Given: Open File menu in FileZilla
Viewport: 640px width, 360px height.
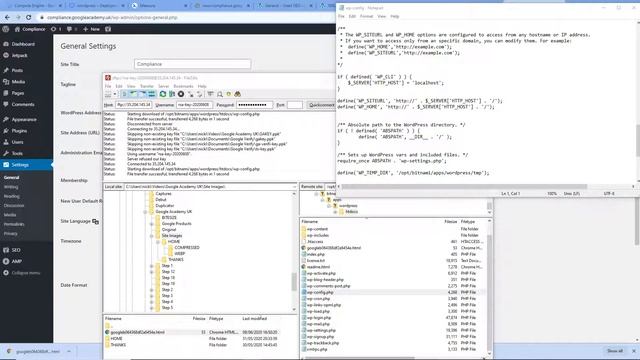Looking at the screenshot, I should (108, 86).
